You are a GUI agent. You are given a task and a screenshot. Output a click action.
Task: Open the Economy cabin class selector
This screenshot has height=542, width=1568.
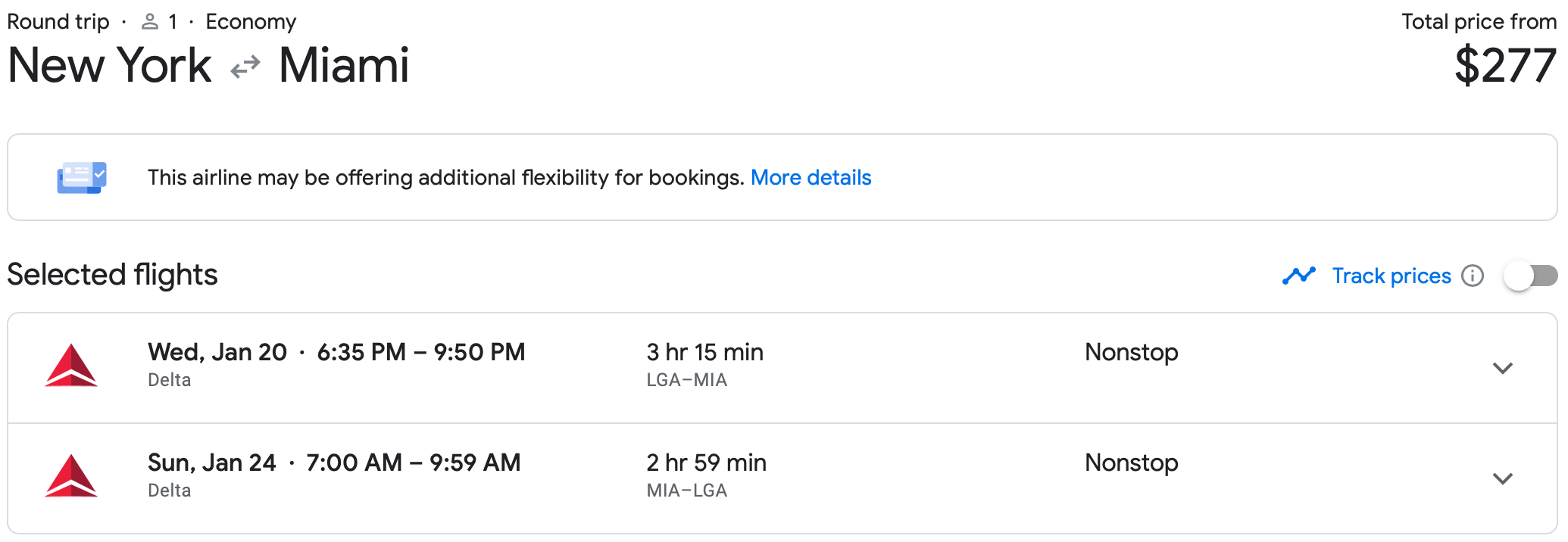coord(251,21)
